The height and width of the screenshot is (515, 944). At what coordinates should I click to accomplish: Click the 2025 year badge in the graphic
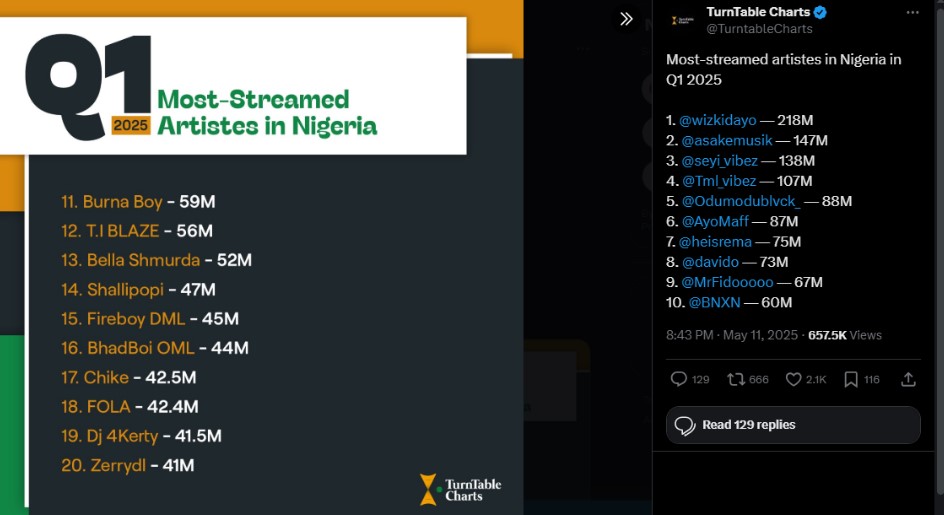(x=131, y=125)
